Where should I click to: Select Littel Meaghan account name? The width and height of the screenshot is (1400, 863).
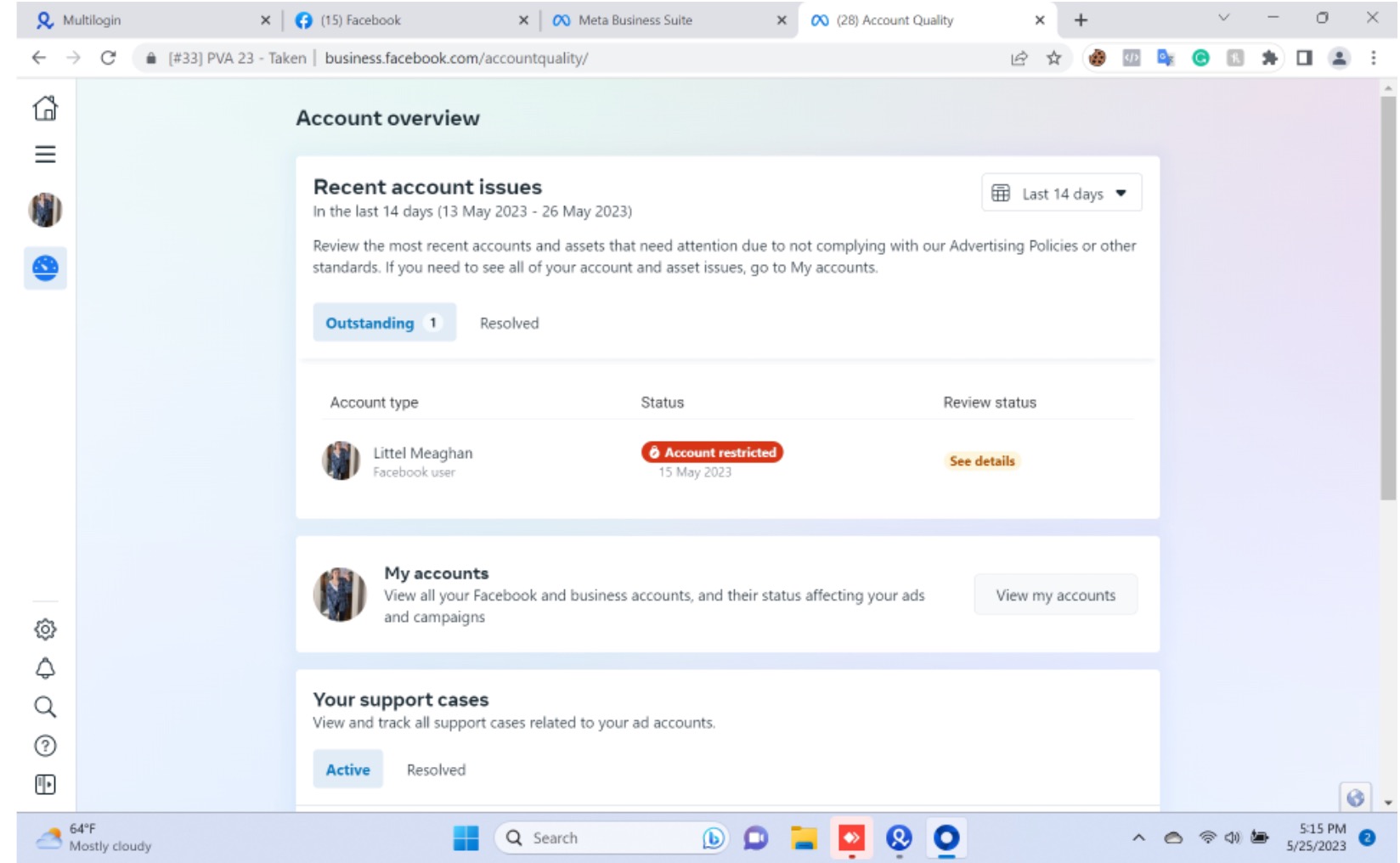point(422,453)
